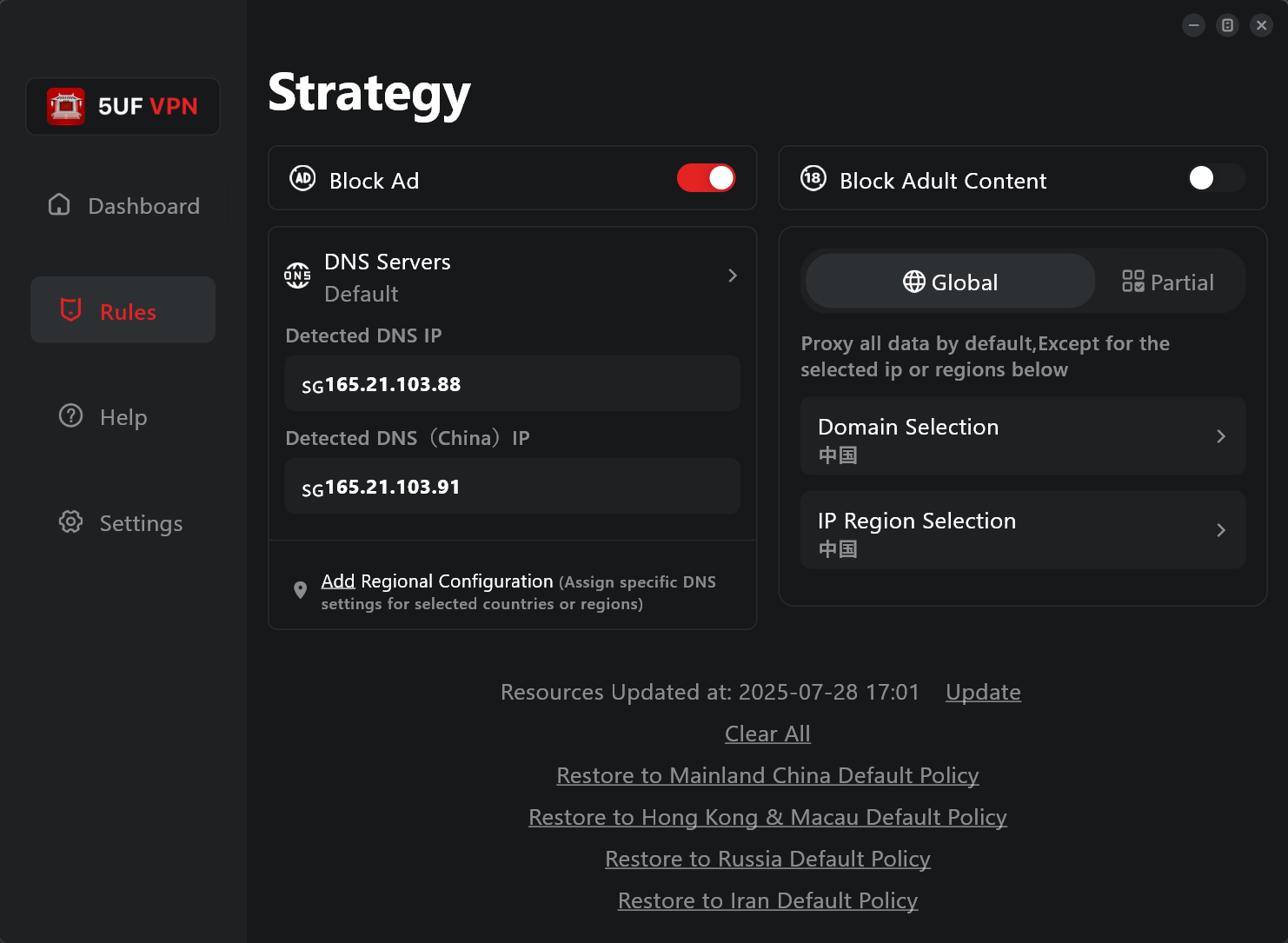1288x943 pixels.
Task: Click the Clear All link
Action: pos(767,734)
